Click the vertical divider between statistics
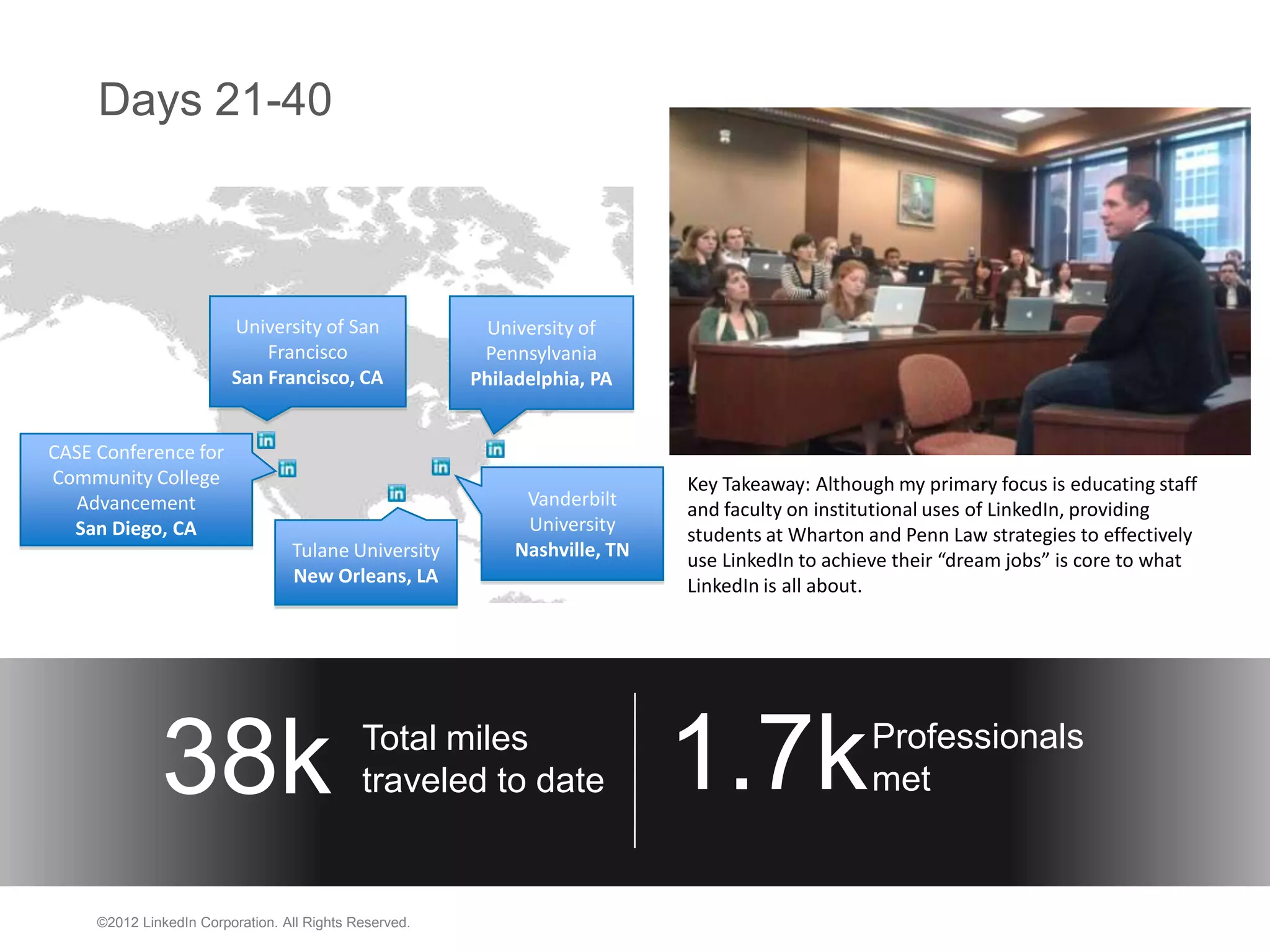Image resolution: width=1270 pixels, height=952 pixels. (x=635, y=770)
